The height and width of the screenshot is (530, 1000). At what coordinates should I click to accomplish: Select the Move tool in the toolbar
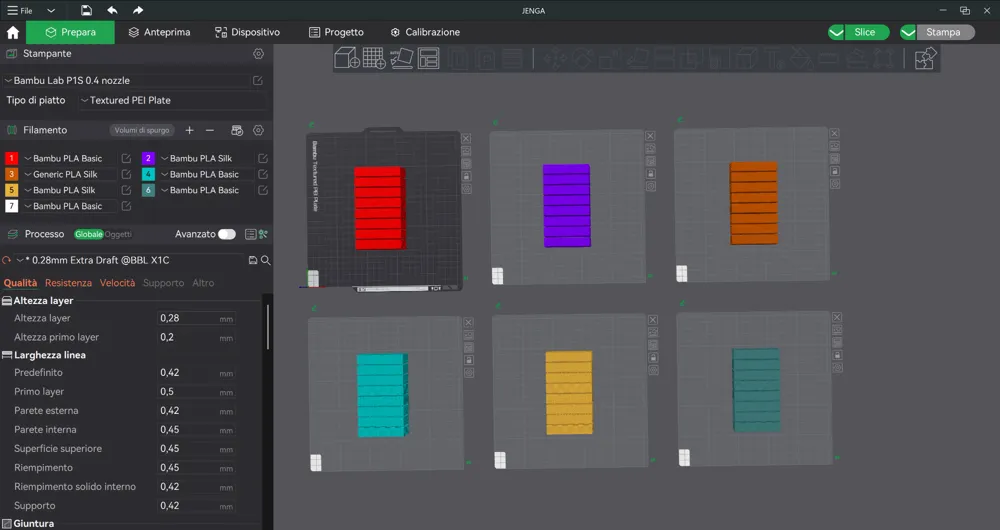[555, 59]
